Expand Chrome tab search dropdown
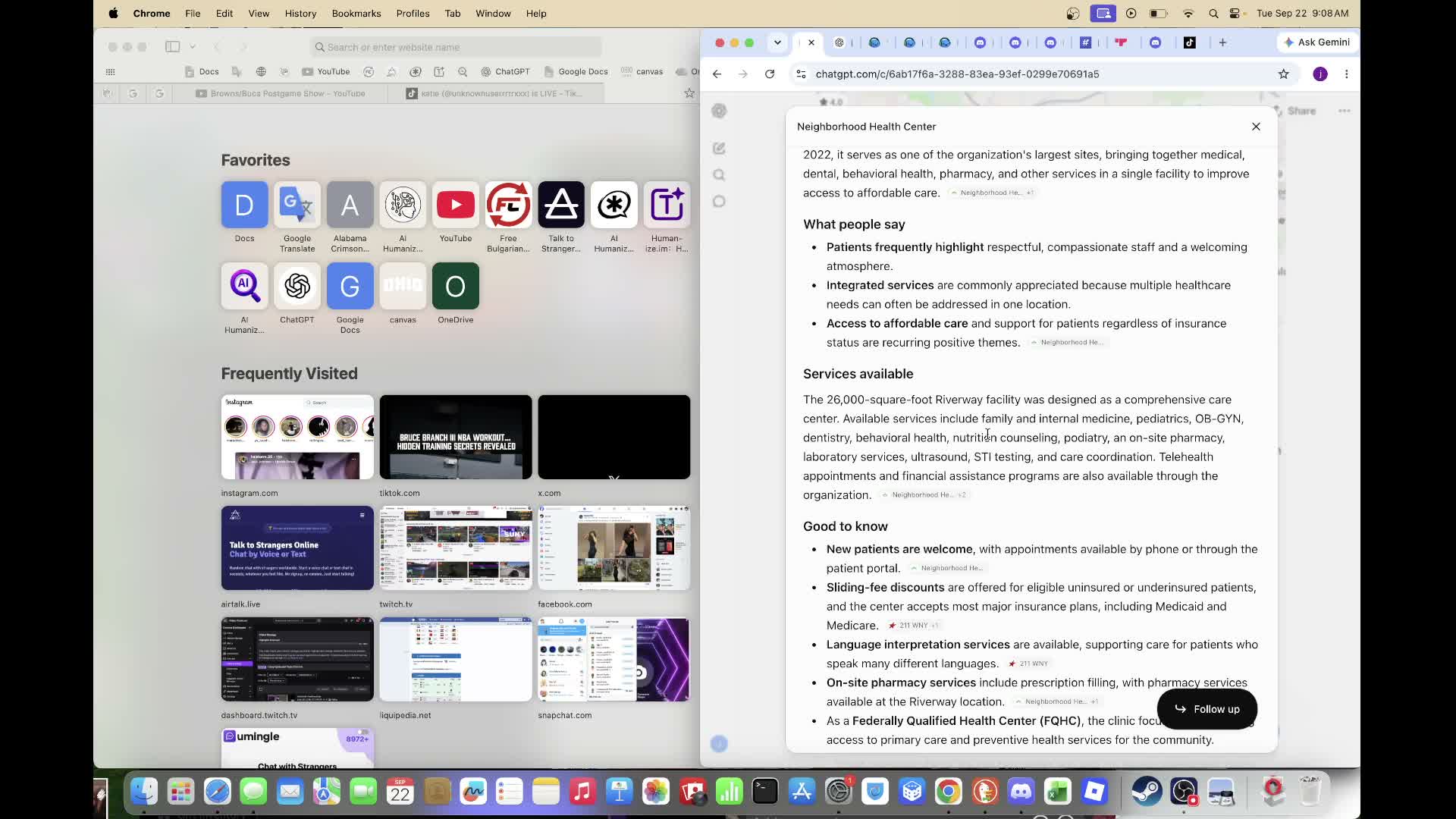This screenshot has width=1456, height=819. click(x=777, y=42)
